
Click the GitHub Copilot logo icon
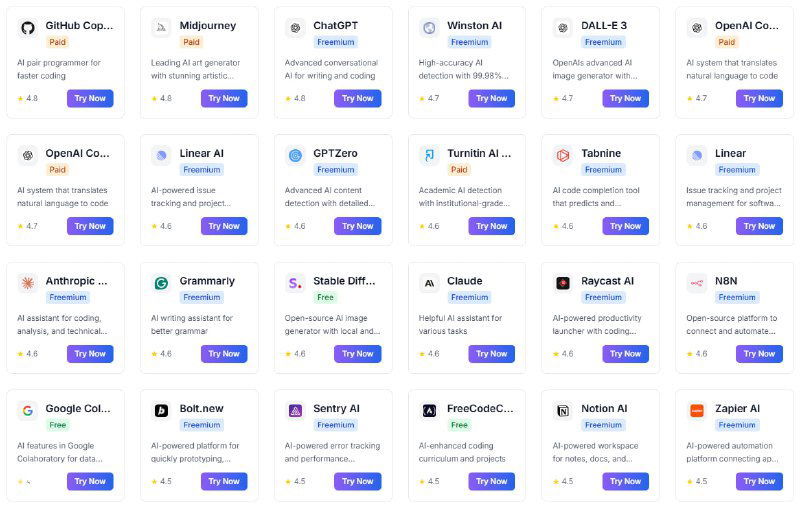pyautogui.click(x=27, y=28)
